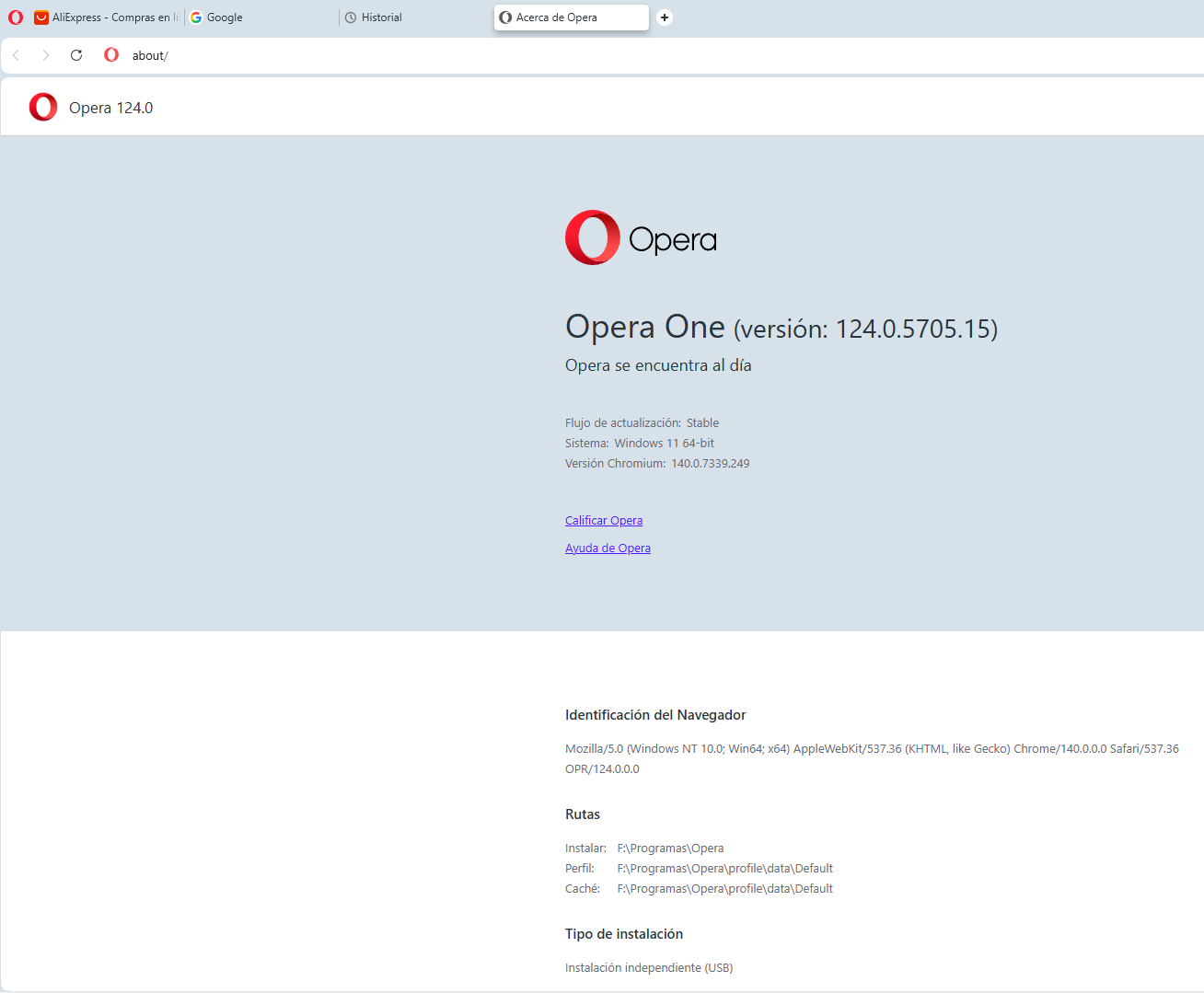This screenshot has width=1204, height=993.
Task: Reload the current page
Action: point(76,55)
